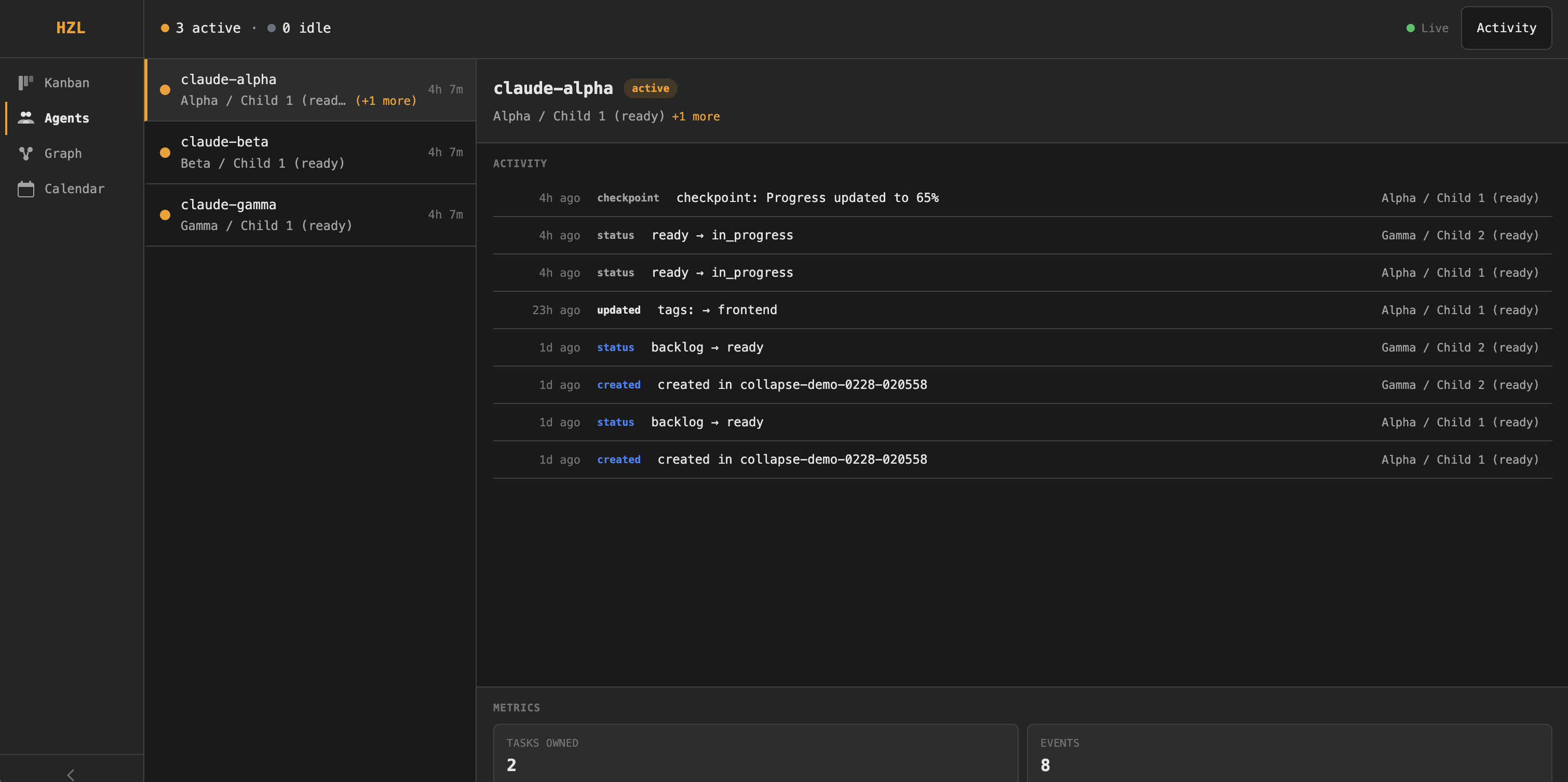Expand '+1 more' in claude-alpha header
This screenshot has width=1568, height=782.
[695, 116]
